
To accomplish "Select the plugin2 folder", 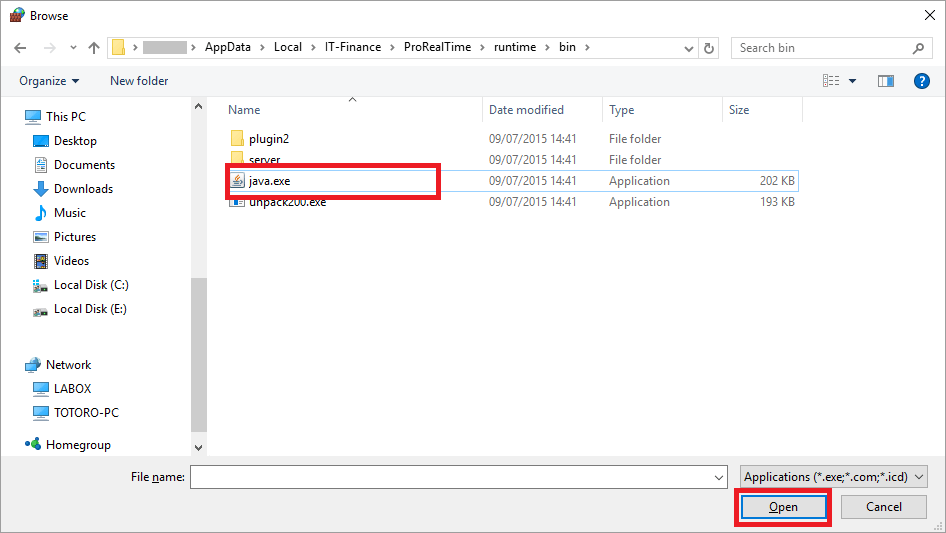I will [268, 139].
